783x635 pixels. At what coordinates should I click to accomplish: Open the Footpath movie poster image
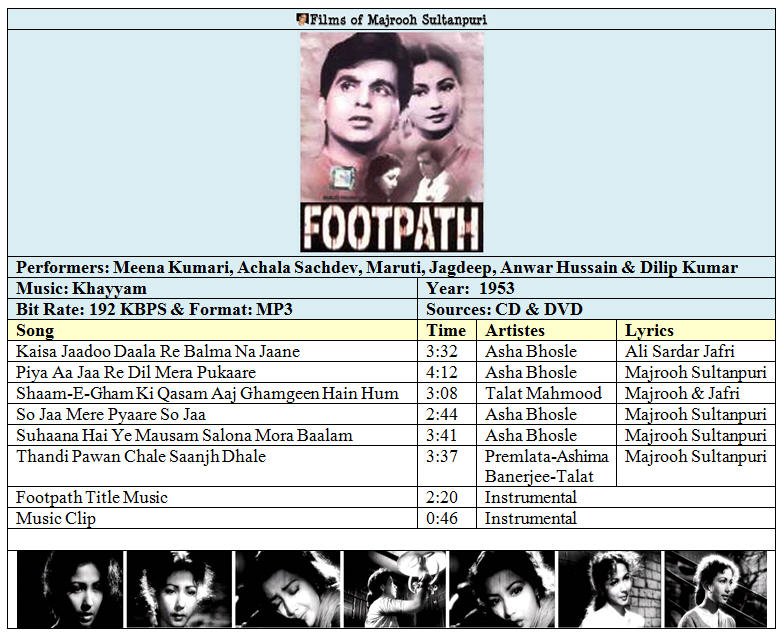tap(392, 142)
